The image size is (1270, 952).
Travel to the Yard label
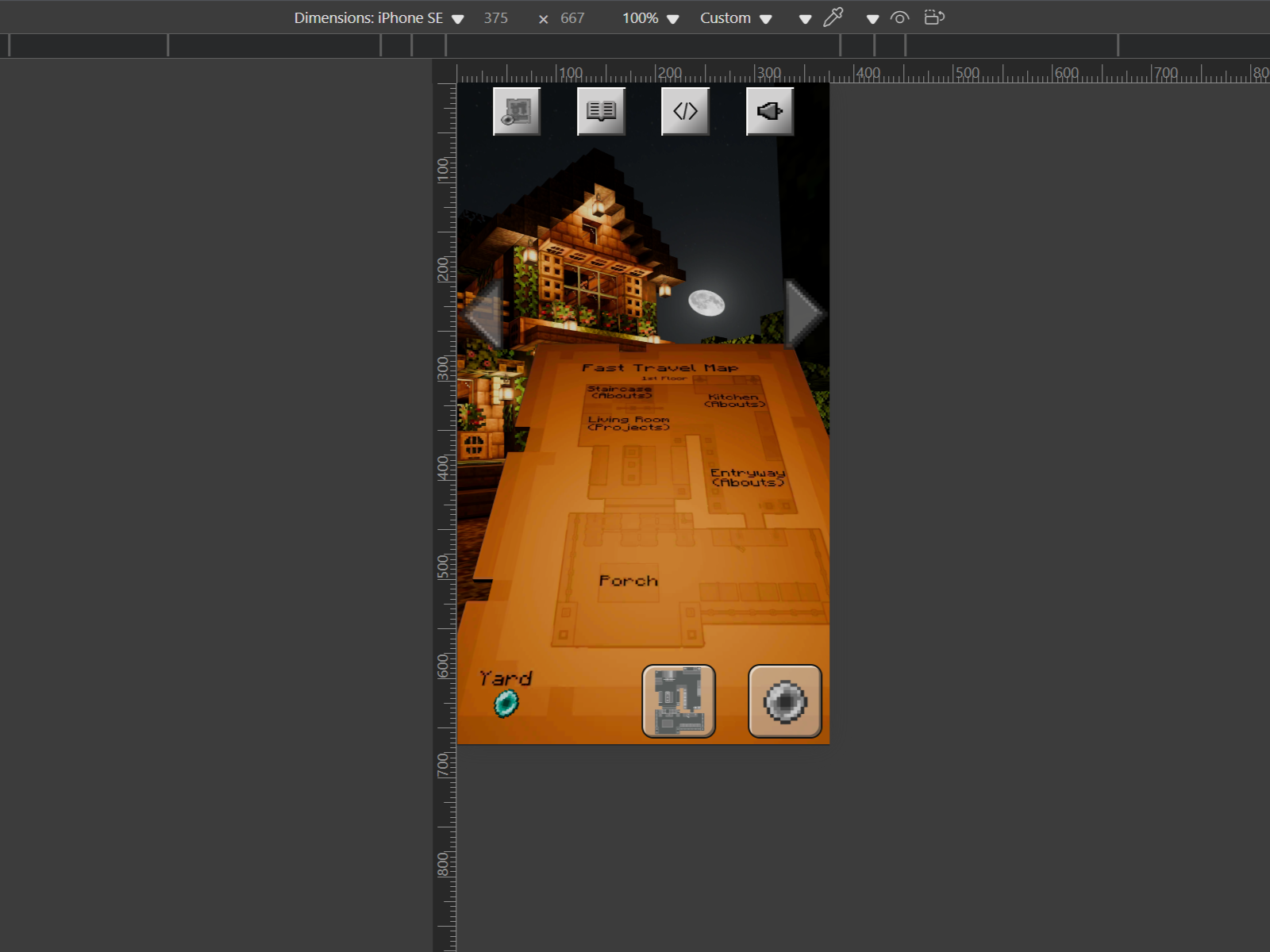coord(506,678)
